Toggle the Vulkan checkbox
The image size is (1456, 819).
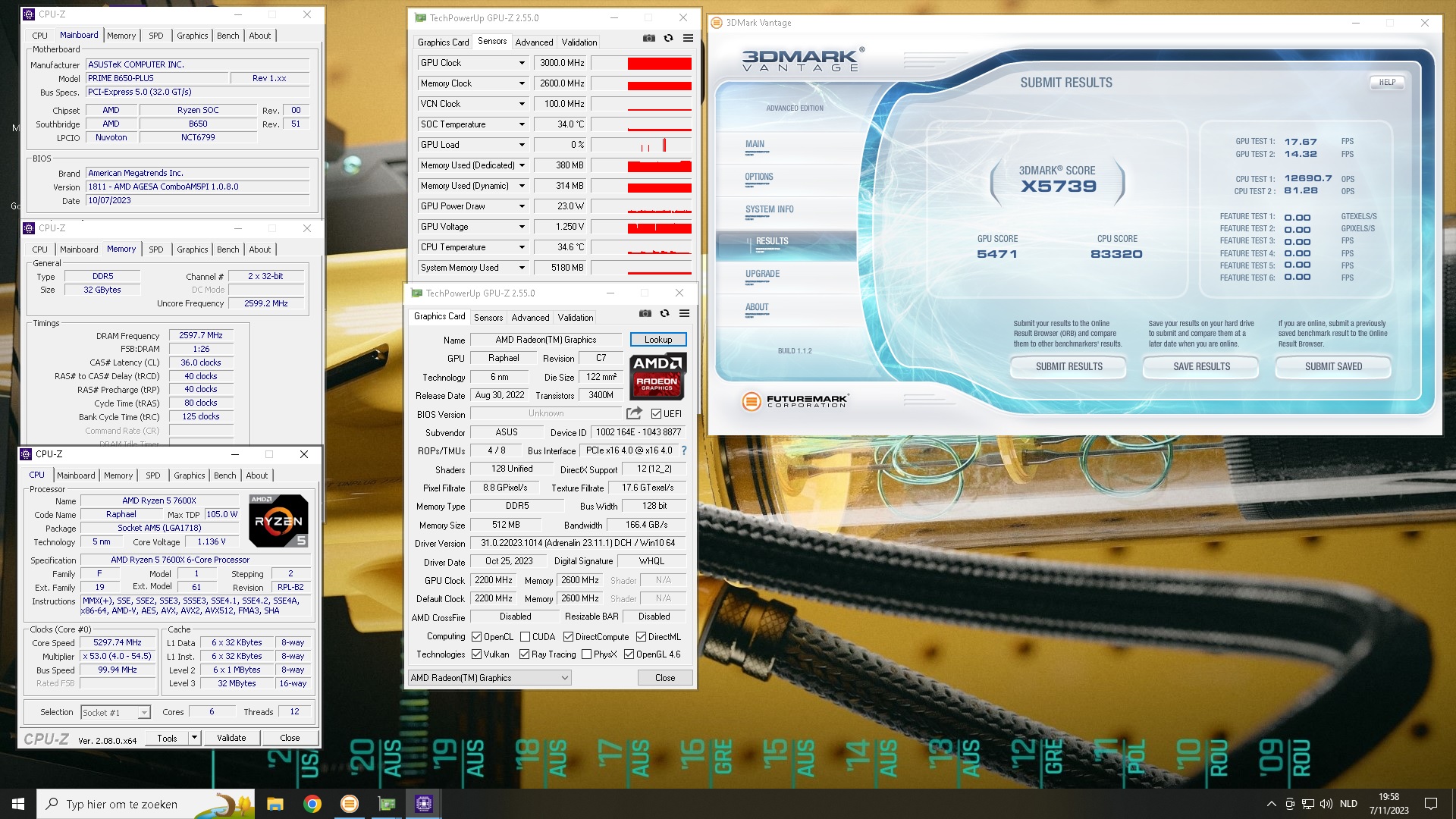tap(476, 654)
